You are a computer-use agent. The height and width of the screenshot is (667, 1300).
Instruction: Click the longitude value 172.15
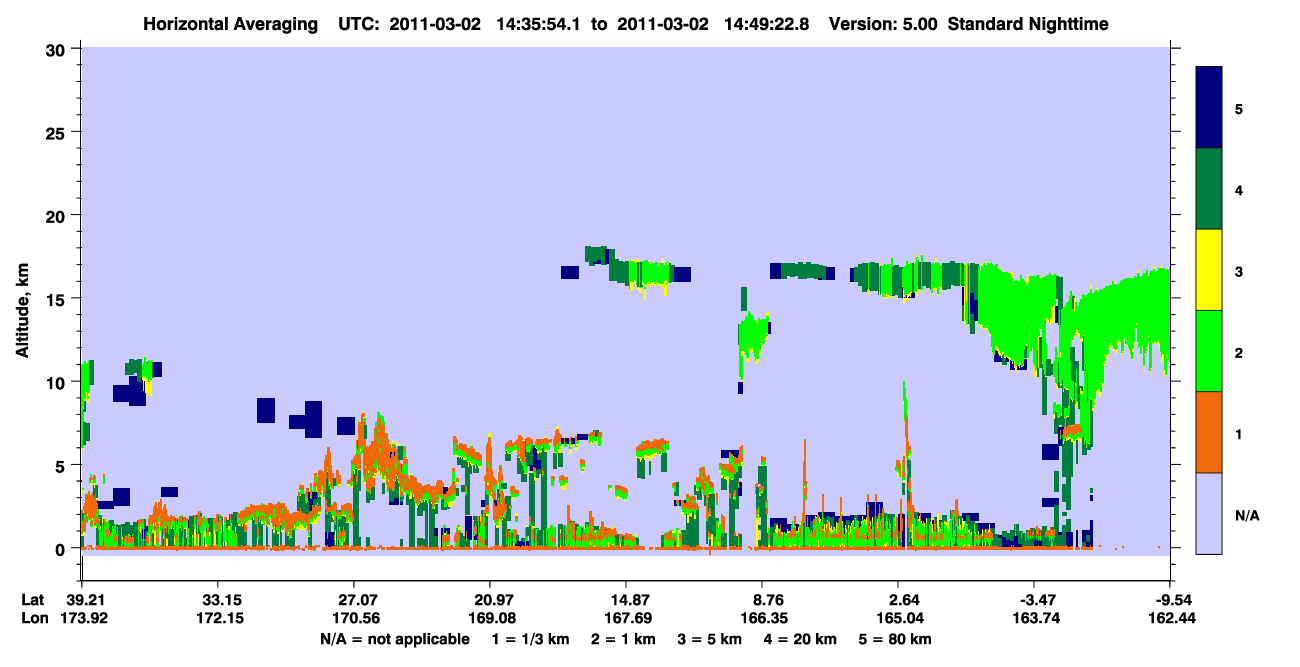point(218,618)
